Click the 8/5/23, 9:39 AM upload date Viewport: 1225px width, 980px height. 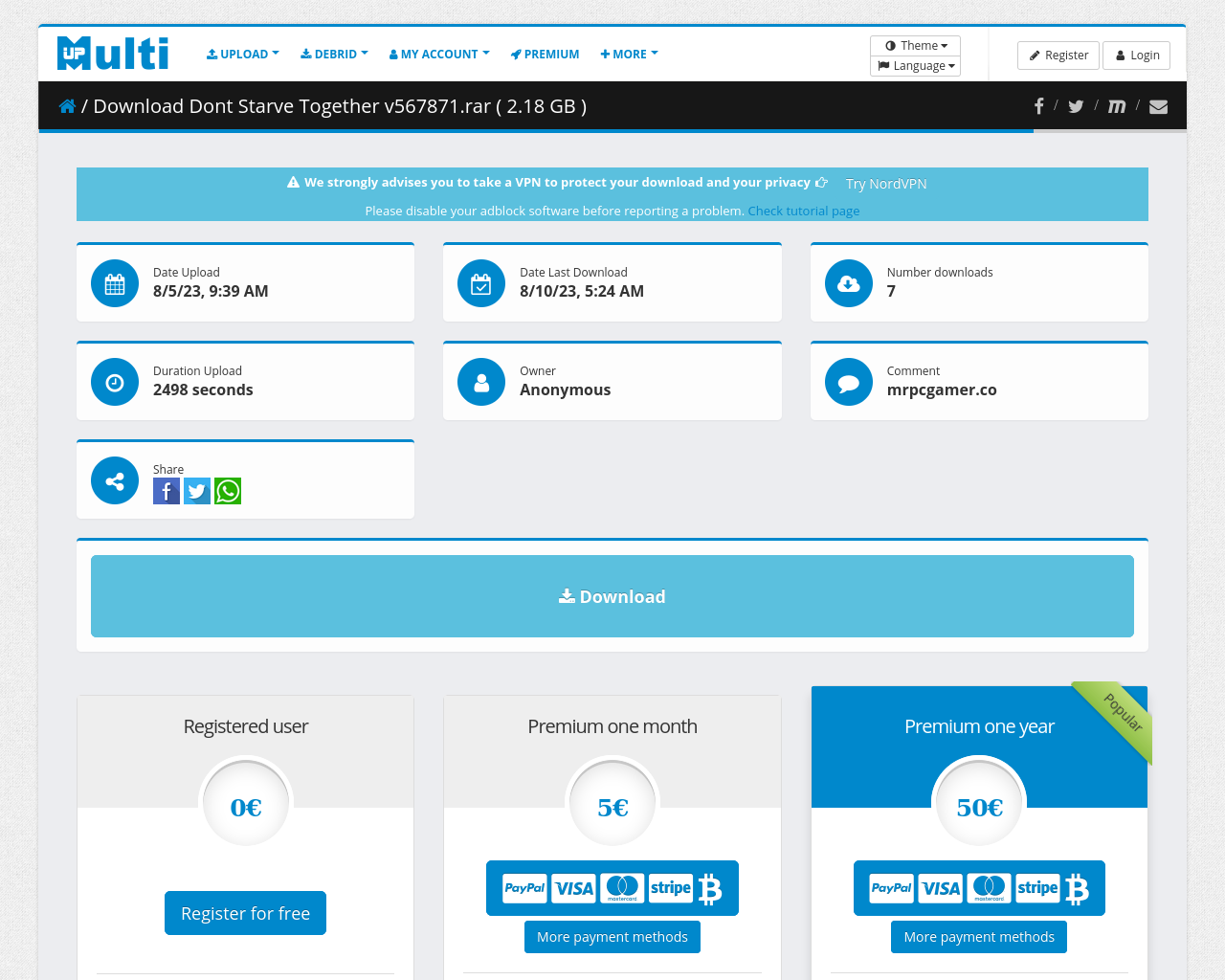coord(211,291)
